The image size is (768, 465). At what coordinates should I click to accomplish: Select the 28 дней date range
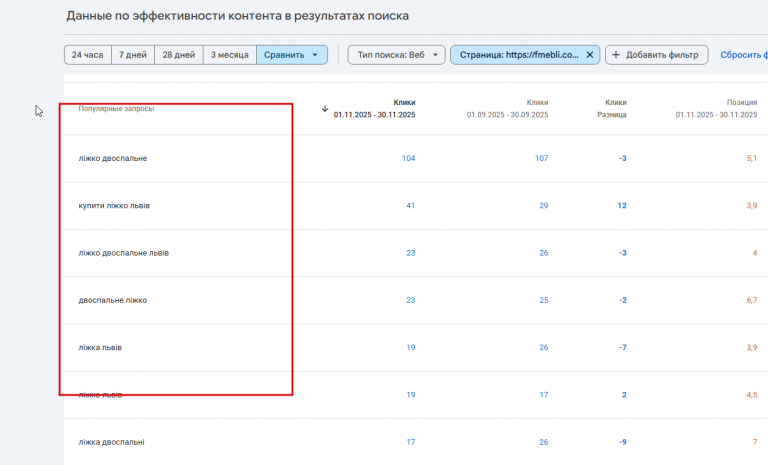(179, 55)
